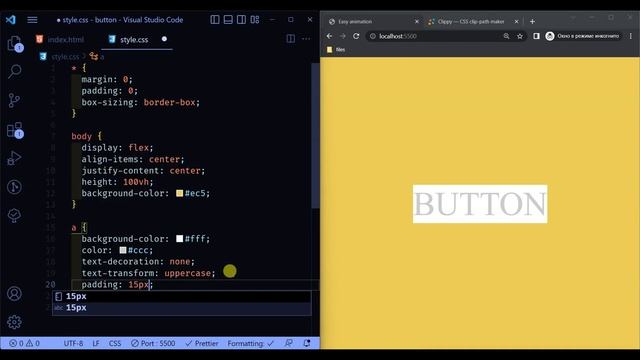Viewport: 640px width, 360px height.
Task: Toggle Formatting status bar item
Action: point(251,343)
